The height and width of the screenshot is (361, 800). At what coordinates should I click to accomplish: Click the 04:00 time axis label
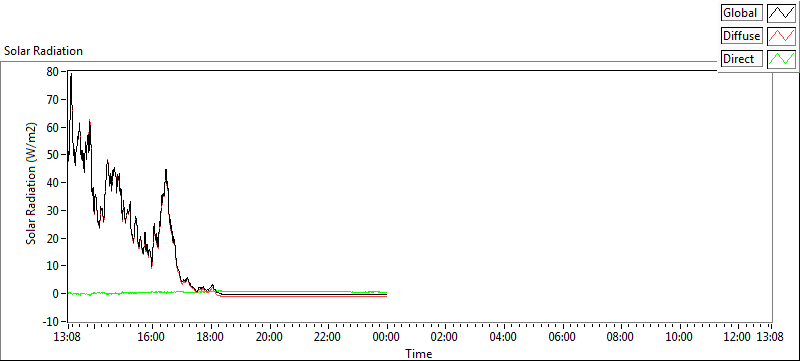coord(504,337)
